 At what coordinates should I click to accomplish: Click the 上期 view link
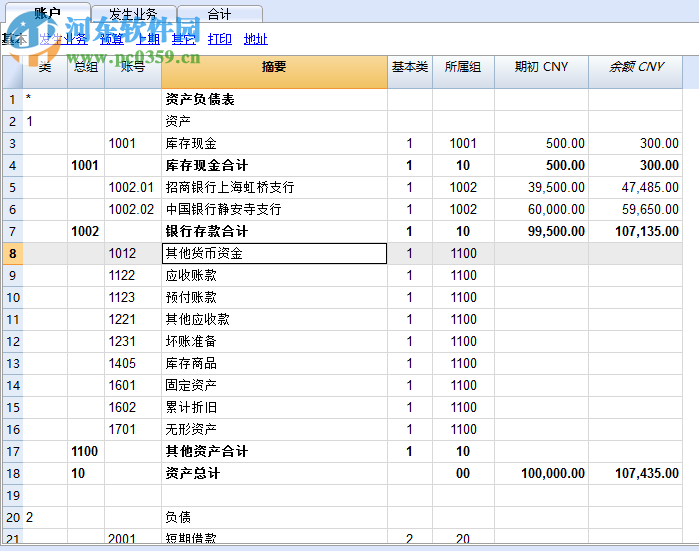[x=148, y=39]
